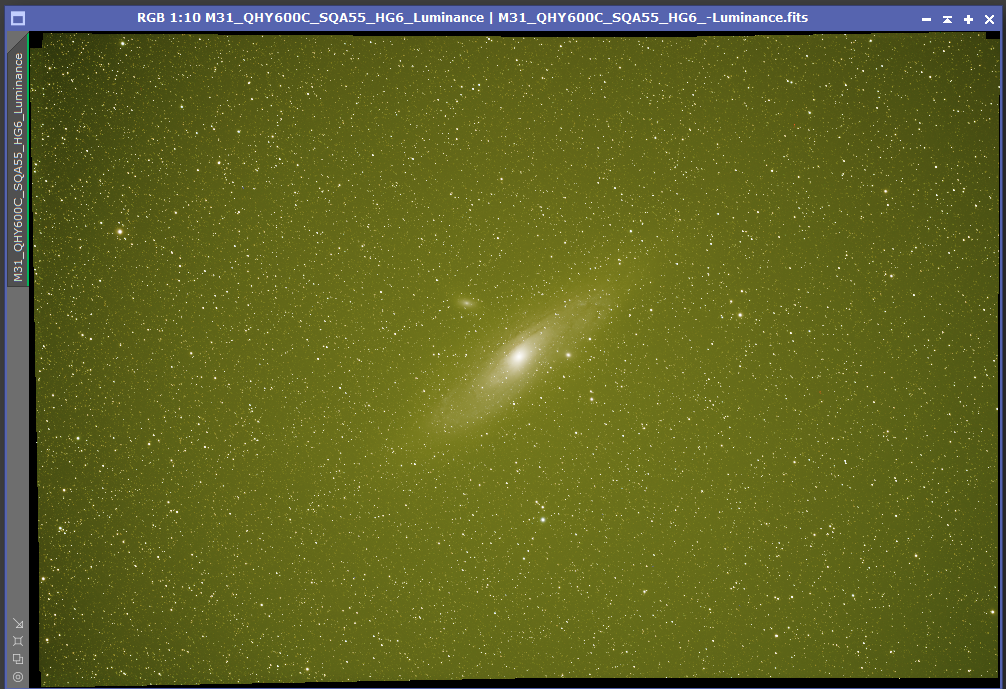The height and width of the screenshot is (689, 1006).
Task: Click the concentric circles icon in sidebar
Action: pyautogui.click(x=18, y=677)
